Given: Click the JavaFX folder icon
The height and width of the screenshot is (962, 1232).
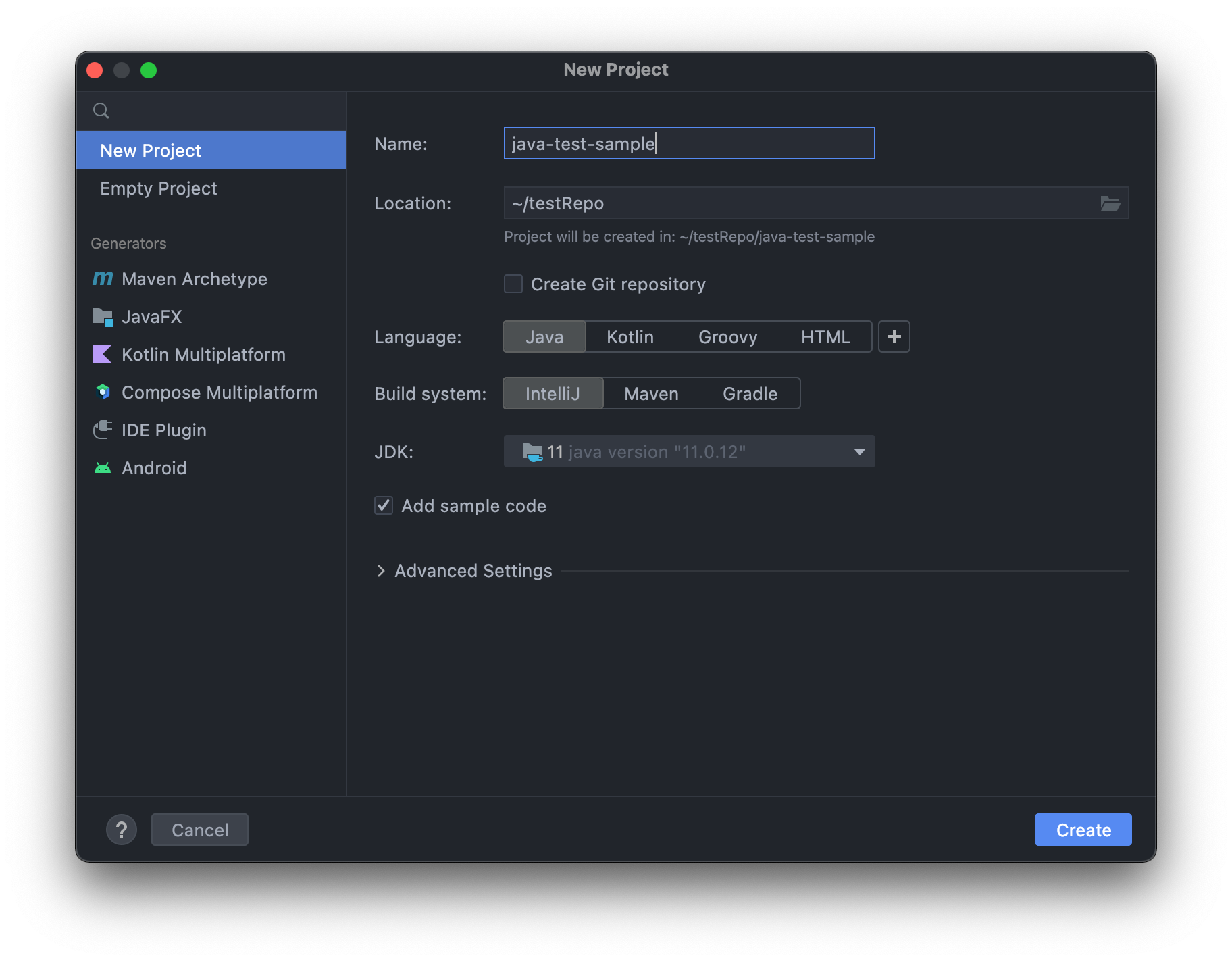Looking at the screenshot, I should (103, 317).
